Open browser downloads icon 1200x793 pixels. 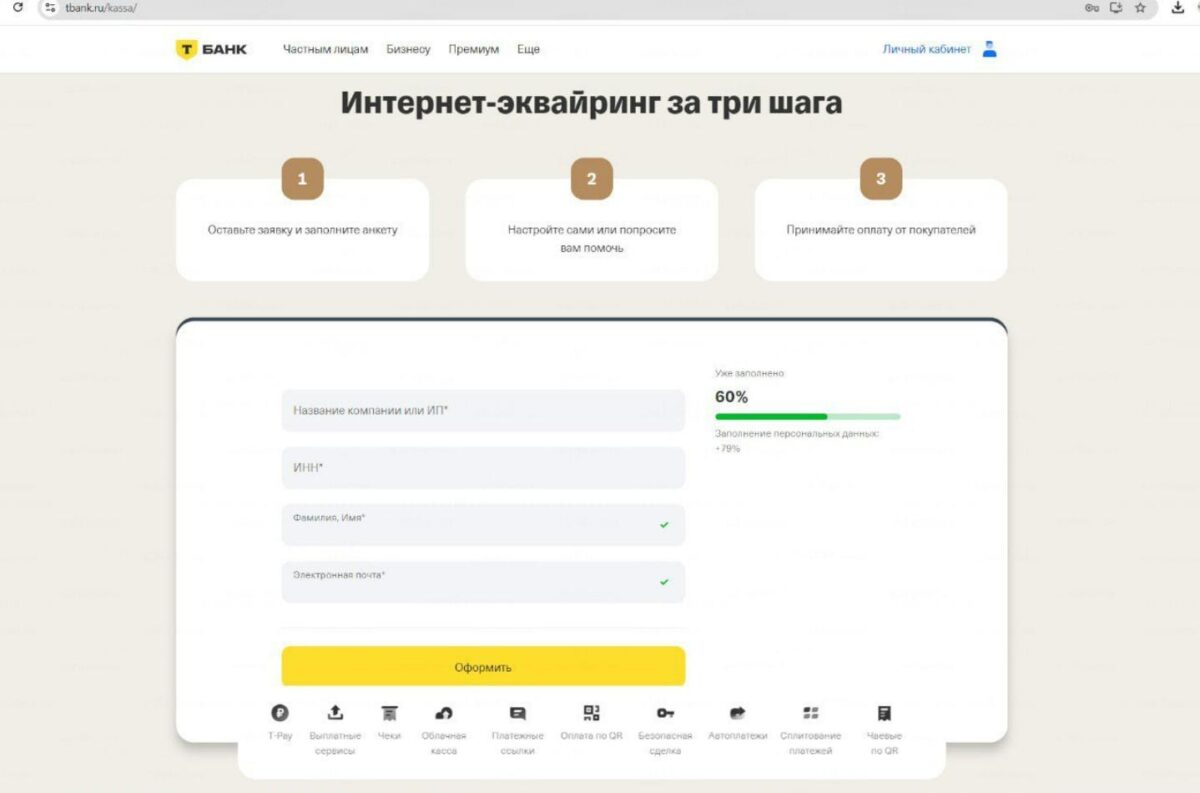(1177, 7)
